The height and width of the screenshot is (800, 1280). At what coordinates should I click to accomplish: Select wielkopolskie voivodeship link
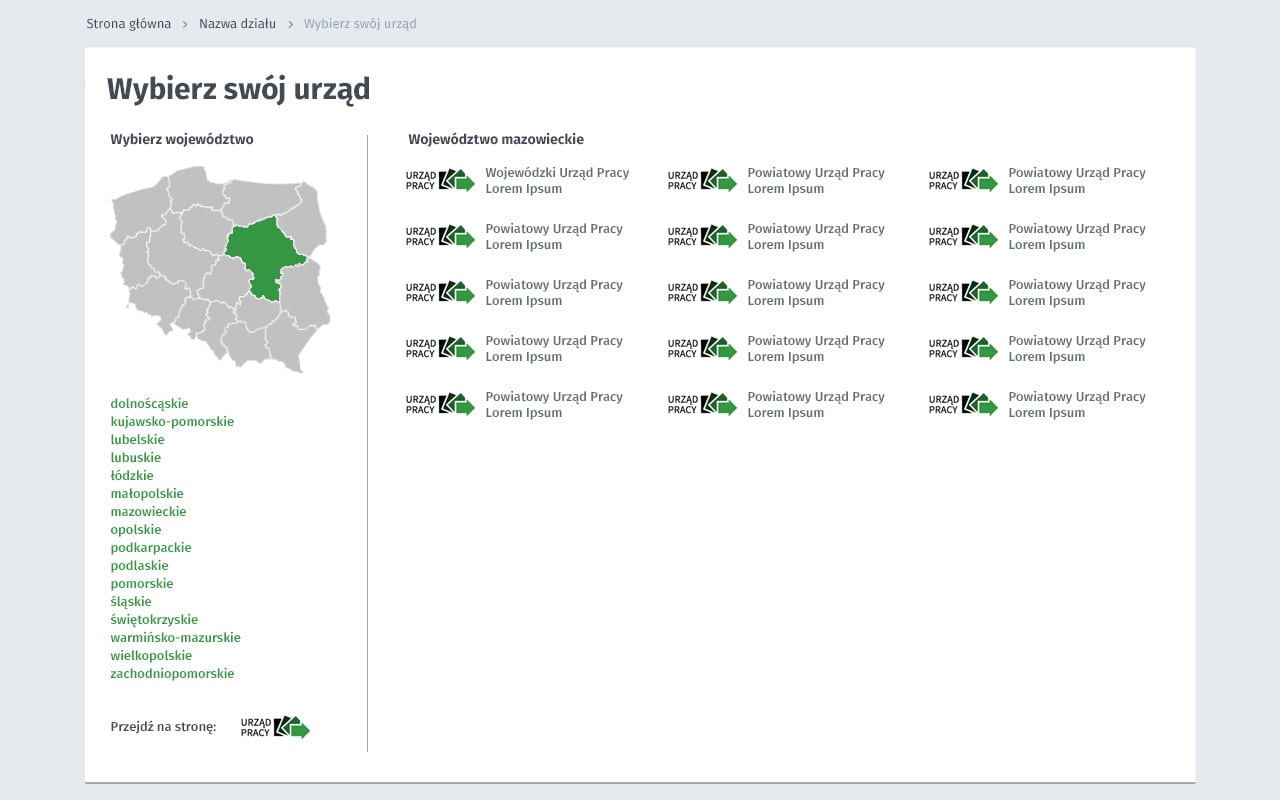(151, 656)
